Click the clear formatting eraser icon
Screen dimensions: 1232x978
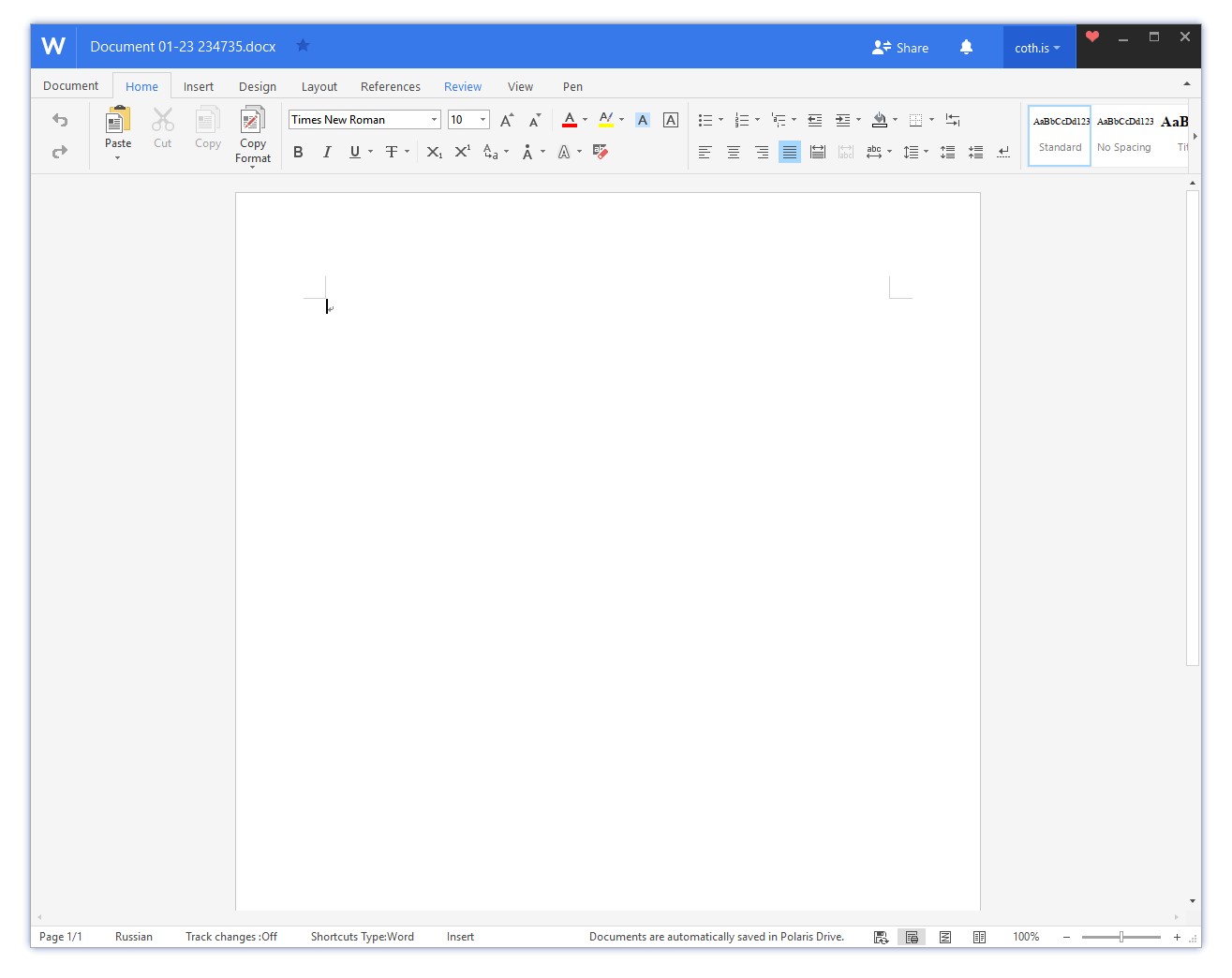601,152
